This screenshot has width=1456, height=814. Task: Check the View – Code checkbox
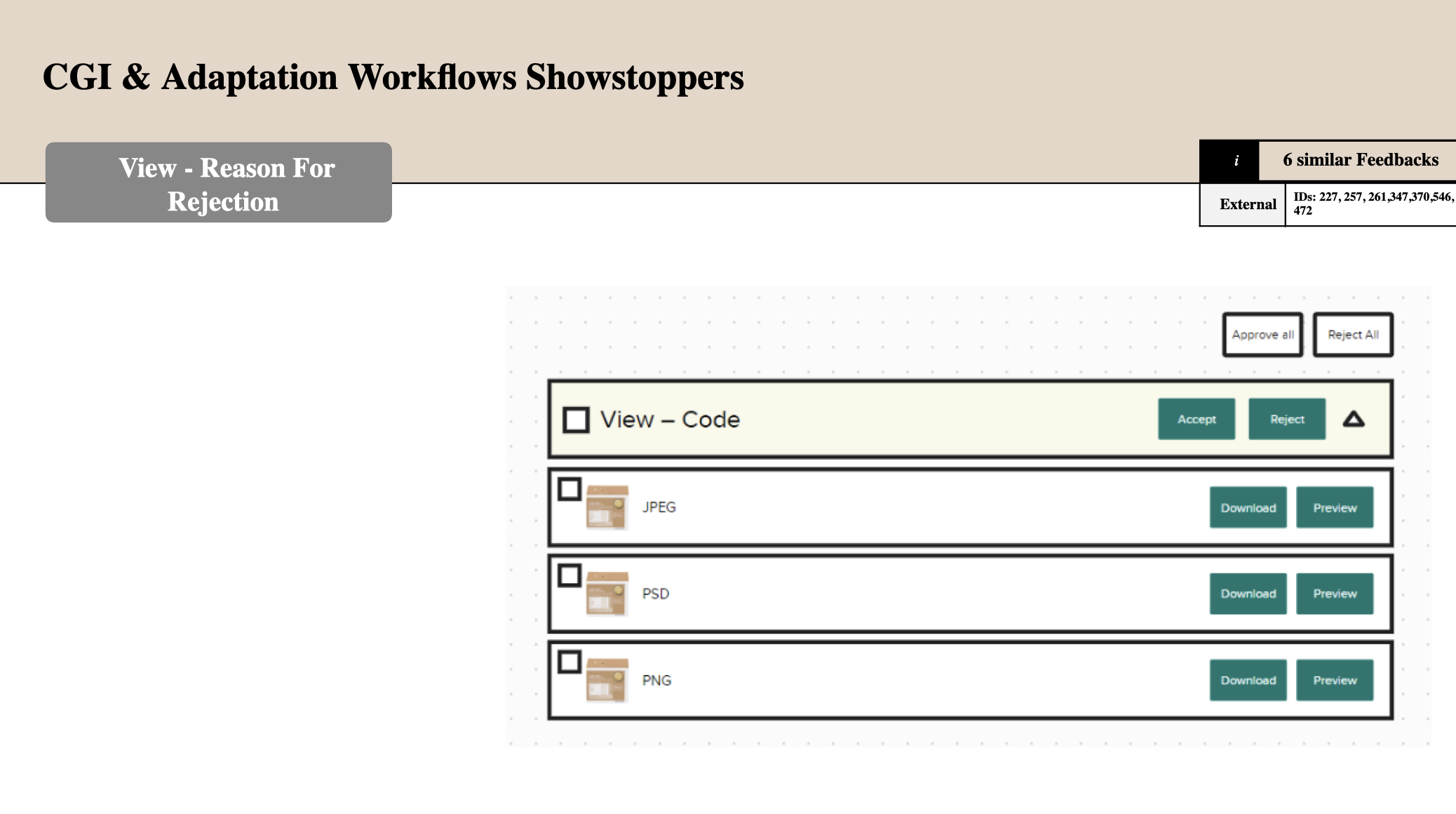[x=576, y=420]
